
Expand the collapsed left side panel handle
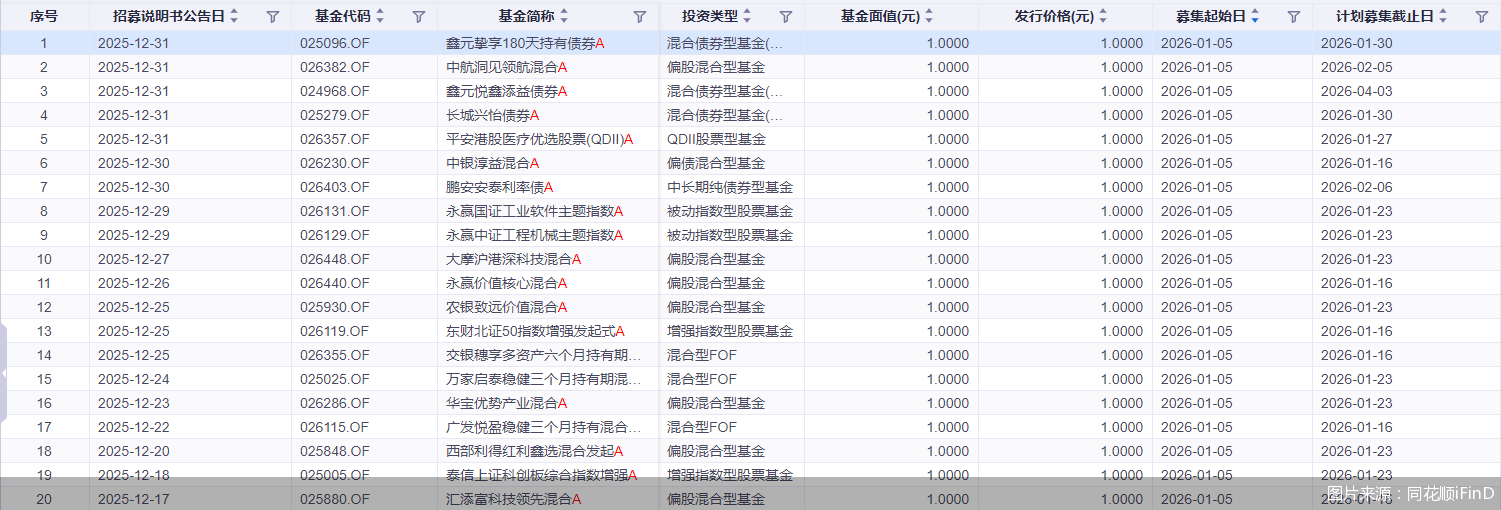(x=4, y=372)
